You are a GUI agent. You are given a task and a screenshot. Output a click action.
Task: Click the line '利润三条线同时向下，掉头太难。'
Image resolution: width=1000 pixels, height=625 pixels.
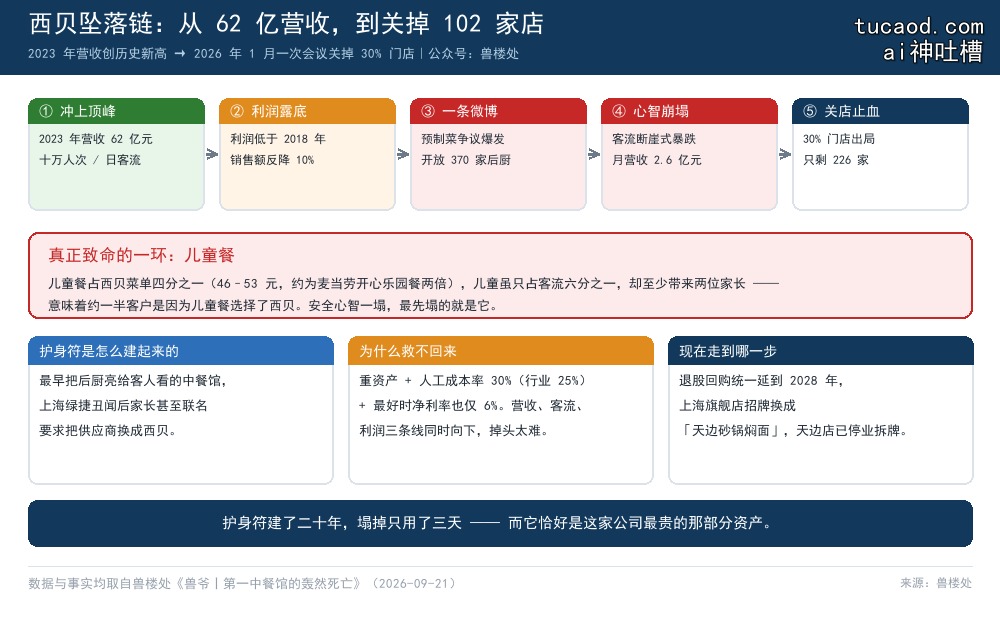pyautogui.click(x=453, y=430)
